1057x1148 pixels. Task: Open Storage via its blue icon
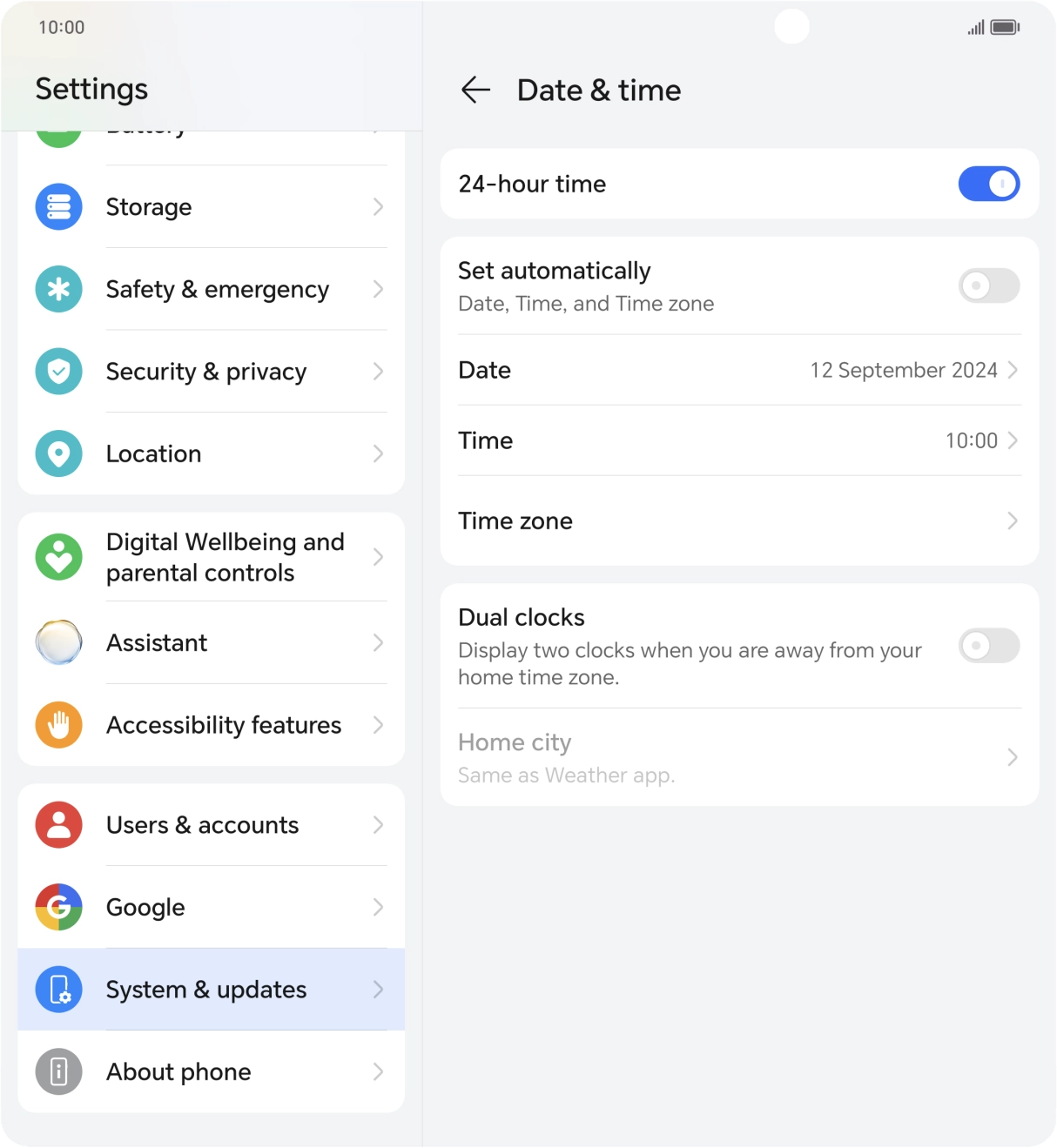click(x=58, y=207)
